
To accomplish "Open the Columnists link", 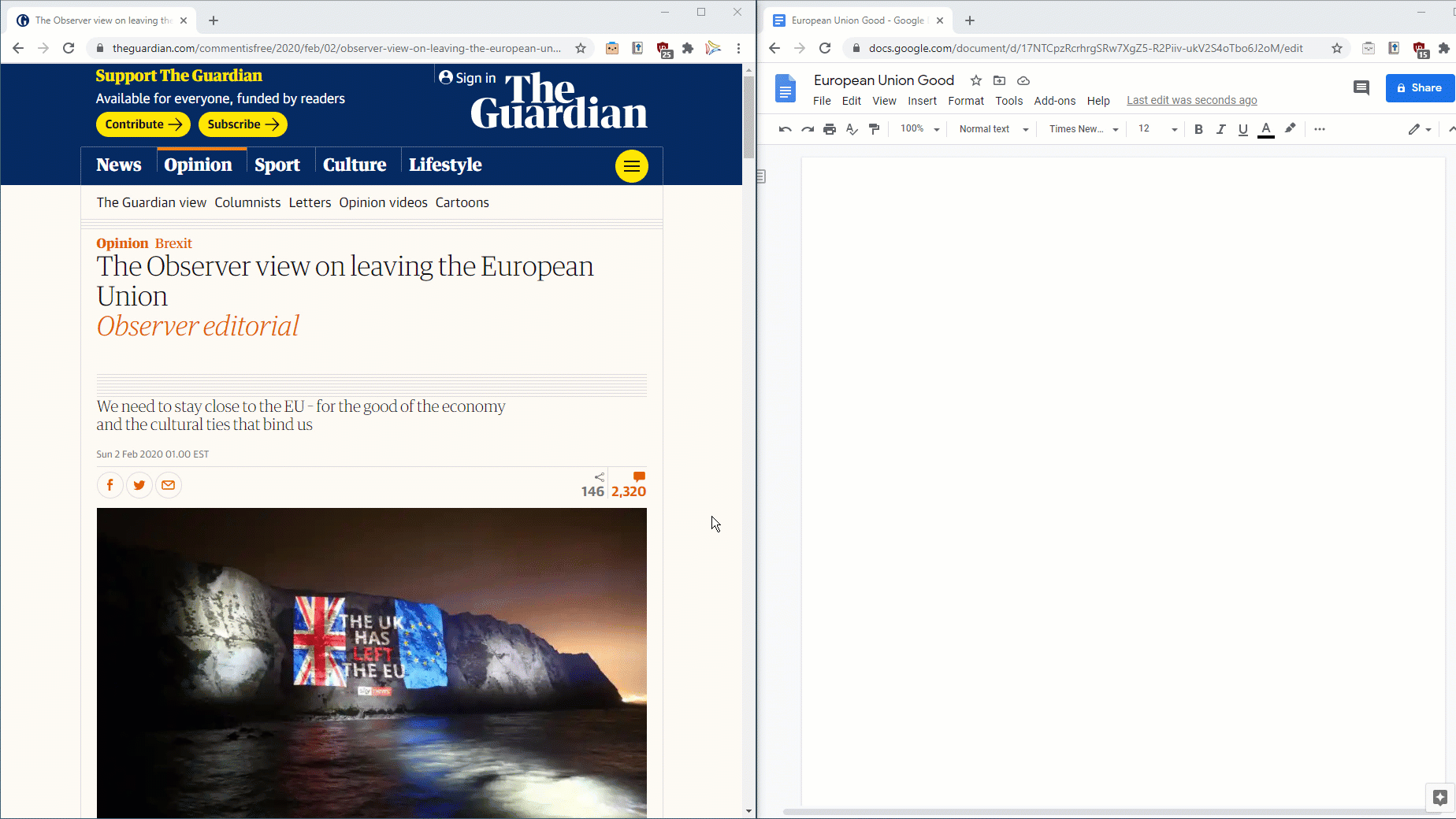I will [247, 202].
